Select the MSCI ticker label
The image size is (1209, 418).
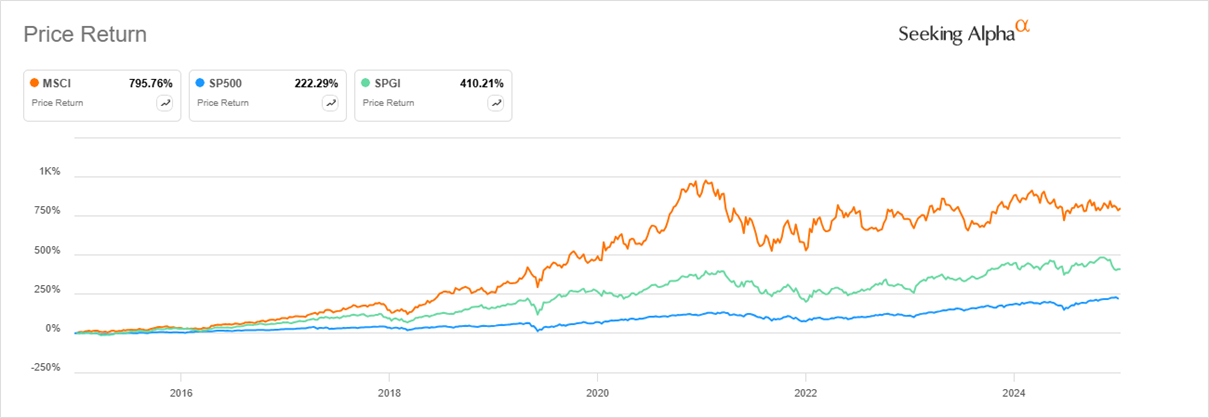(x=57, y=83)
